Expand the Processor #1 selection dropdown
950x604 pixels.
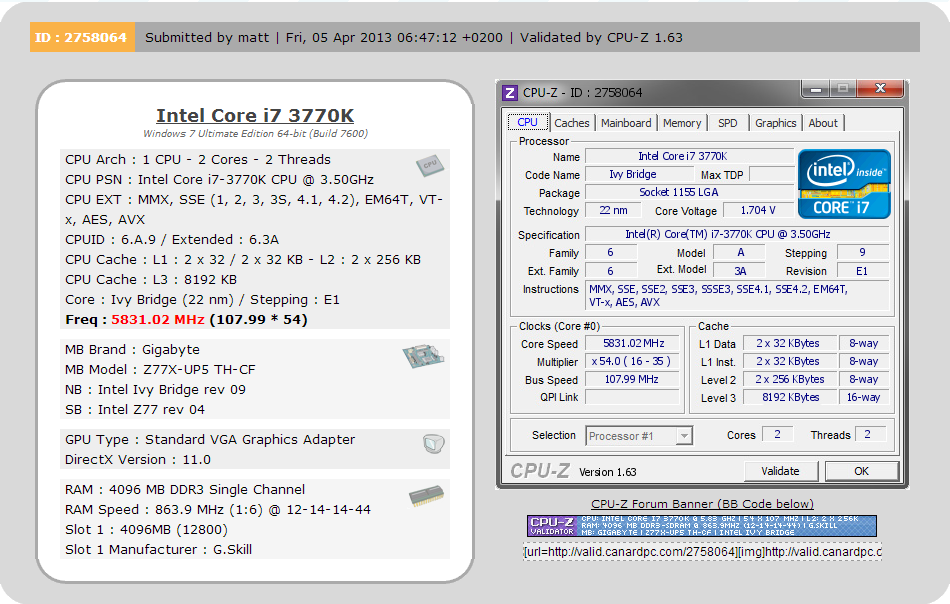coord(684,436)
